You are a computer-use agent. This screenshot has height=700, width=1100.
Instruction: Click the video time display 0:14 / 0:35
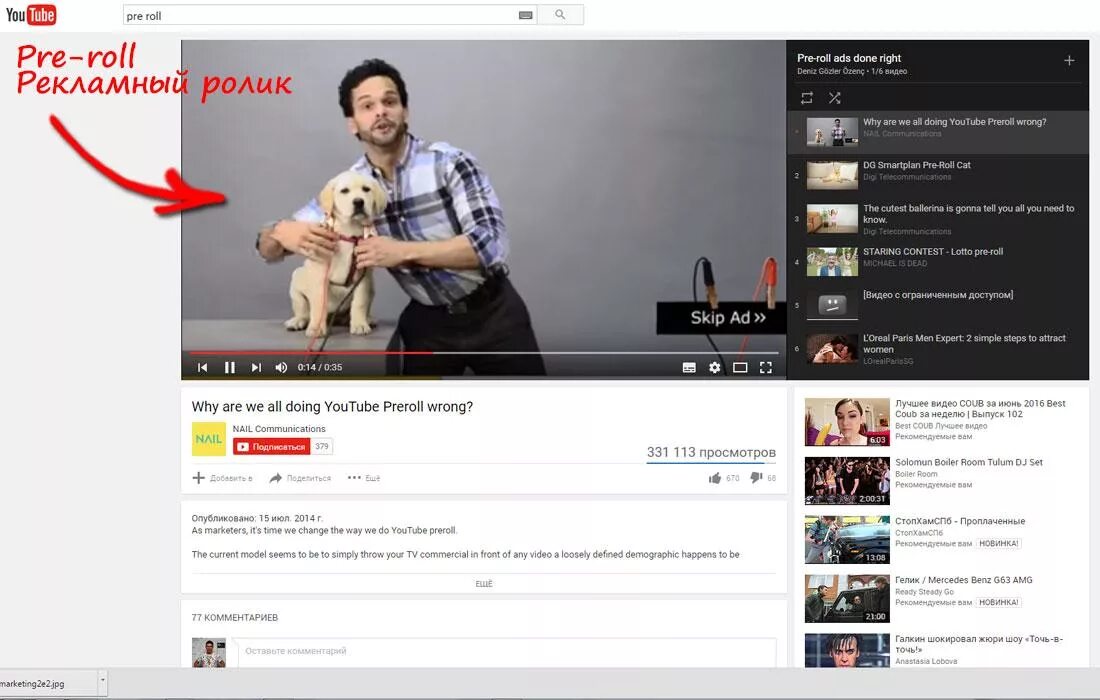click(x=320, y=368)
